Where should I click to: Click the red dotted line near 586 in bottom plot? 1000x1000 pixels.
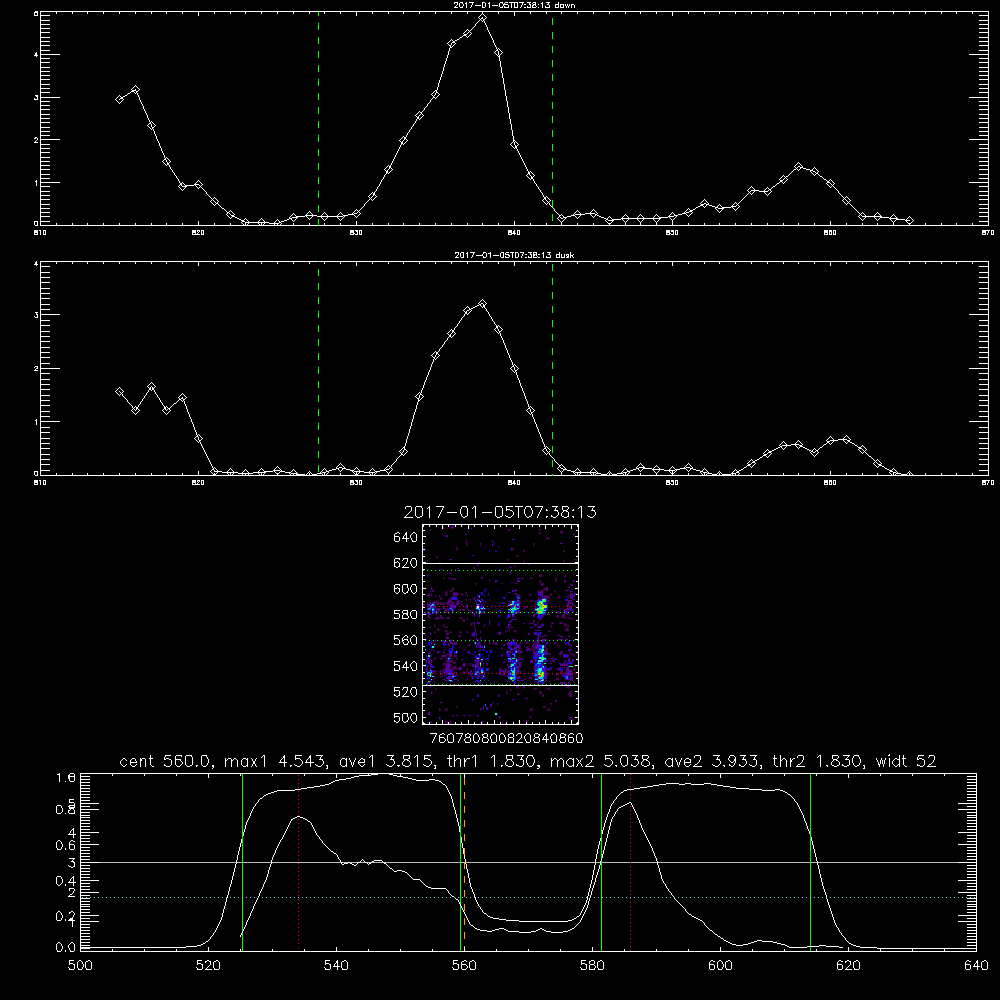click(x=630, y=862)
